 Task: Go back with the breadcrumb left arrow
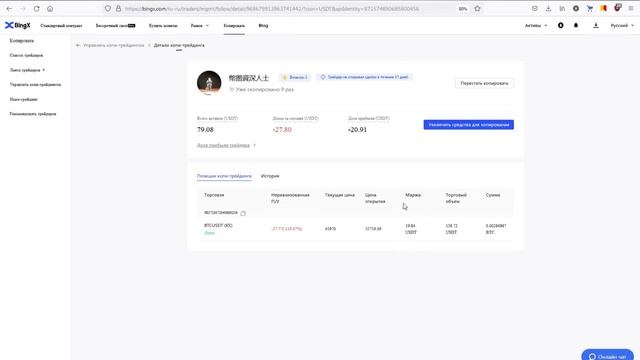coord(78,45)
